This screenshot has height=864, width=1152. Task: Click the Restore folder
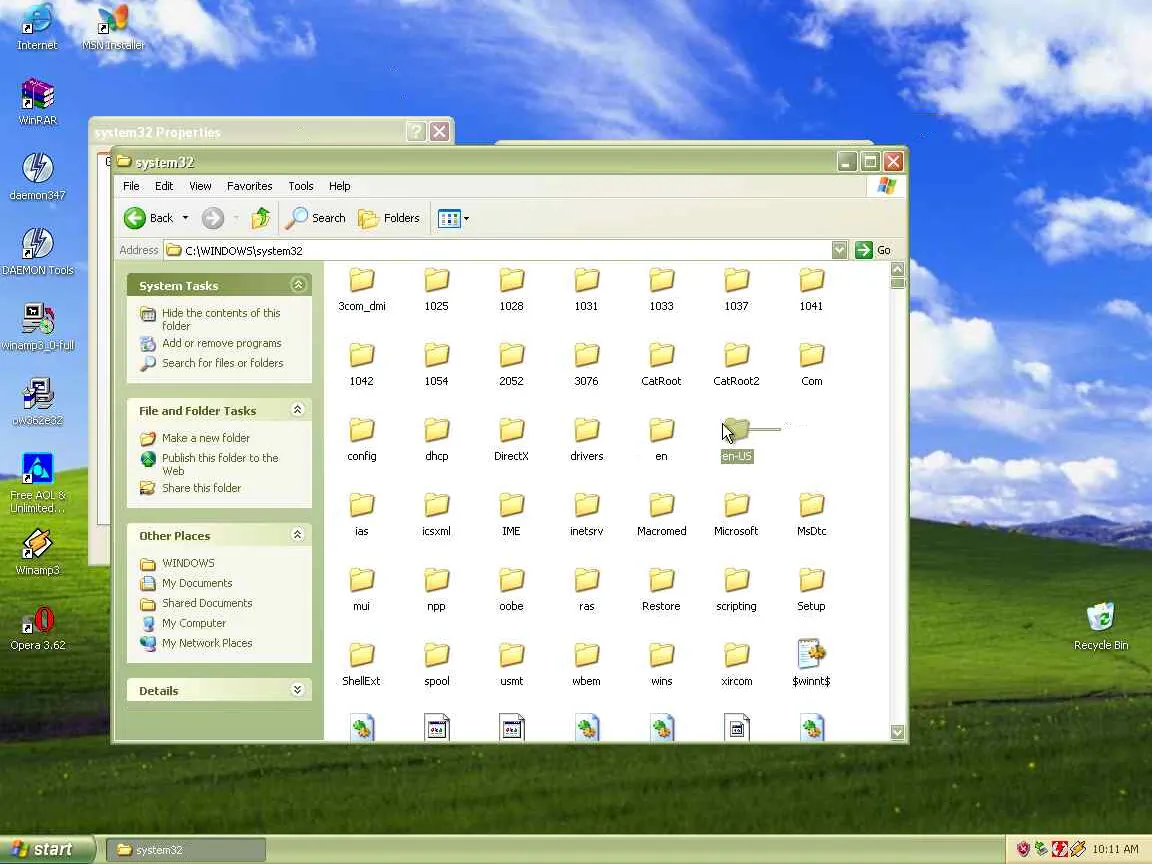pyautogui.click(x=661, y=589)
